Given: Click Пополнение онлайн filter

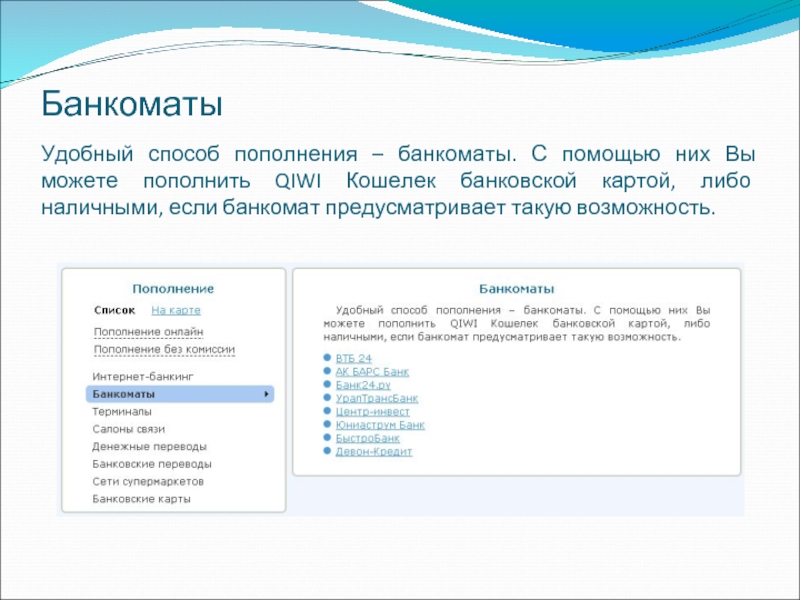Looking at the screenshot, I should pos(148,332).
